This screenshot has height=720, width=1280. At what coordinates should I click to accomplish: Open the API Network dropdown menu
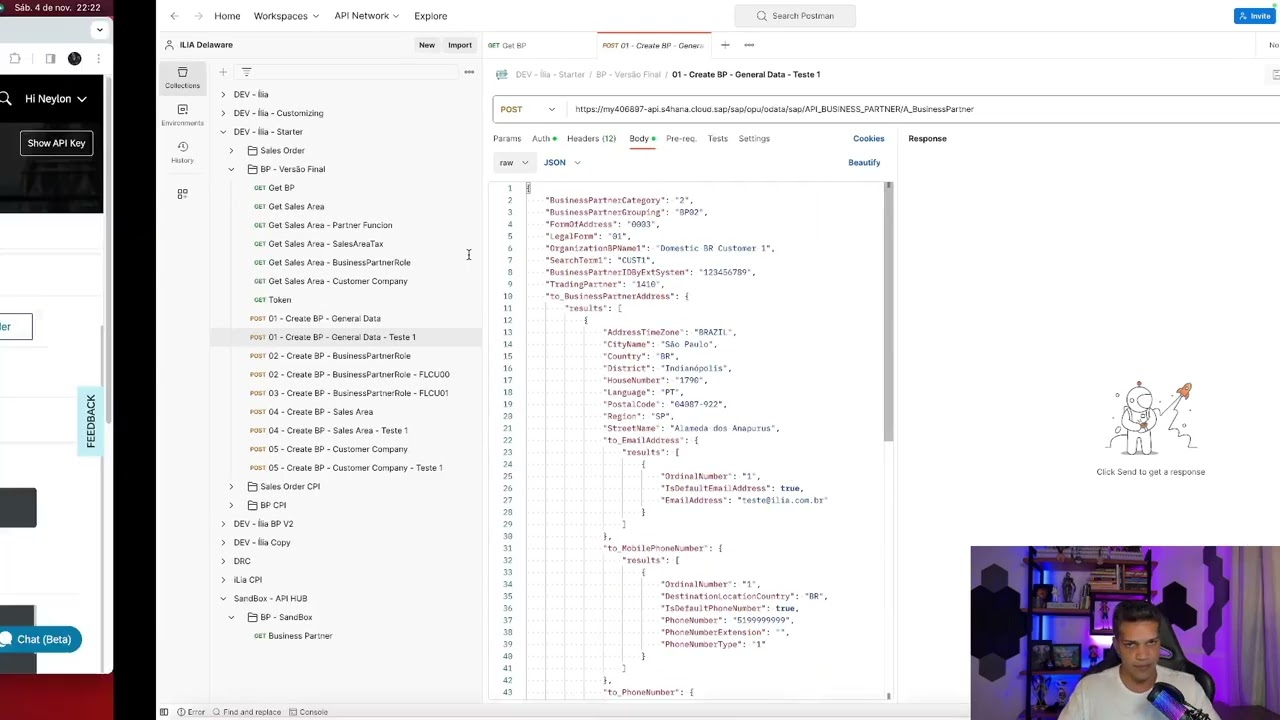tap(366, 16)
